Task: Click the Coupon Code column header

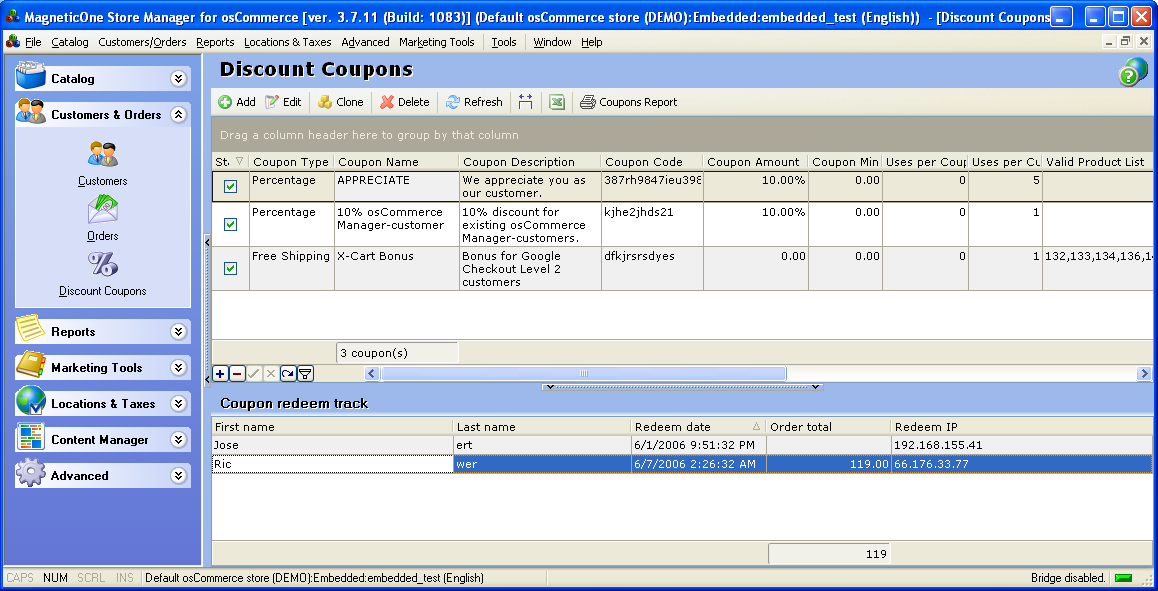Action: [x=652, y=162]
